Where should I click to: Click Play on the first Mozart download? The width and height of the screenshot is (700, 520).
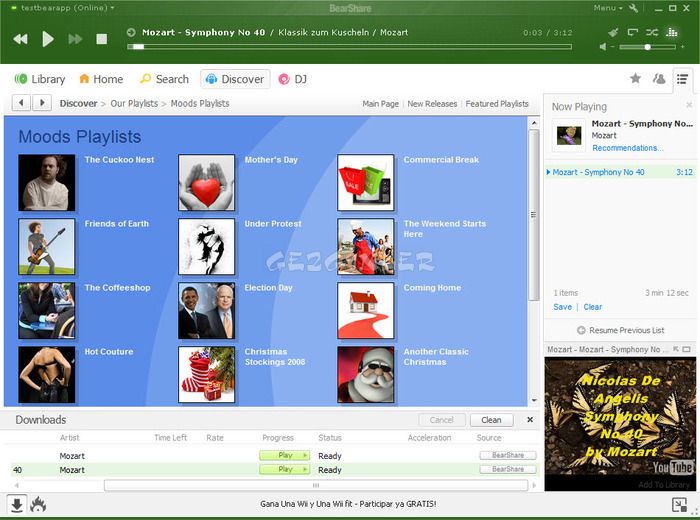[284, 455]
